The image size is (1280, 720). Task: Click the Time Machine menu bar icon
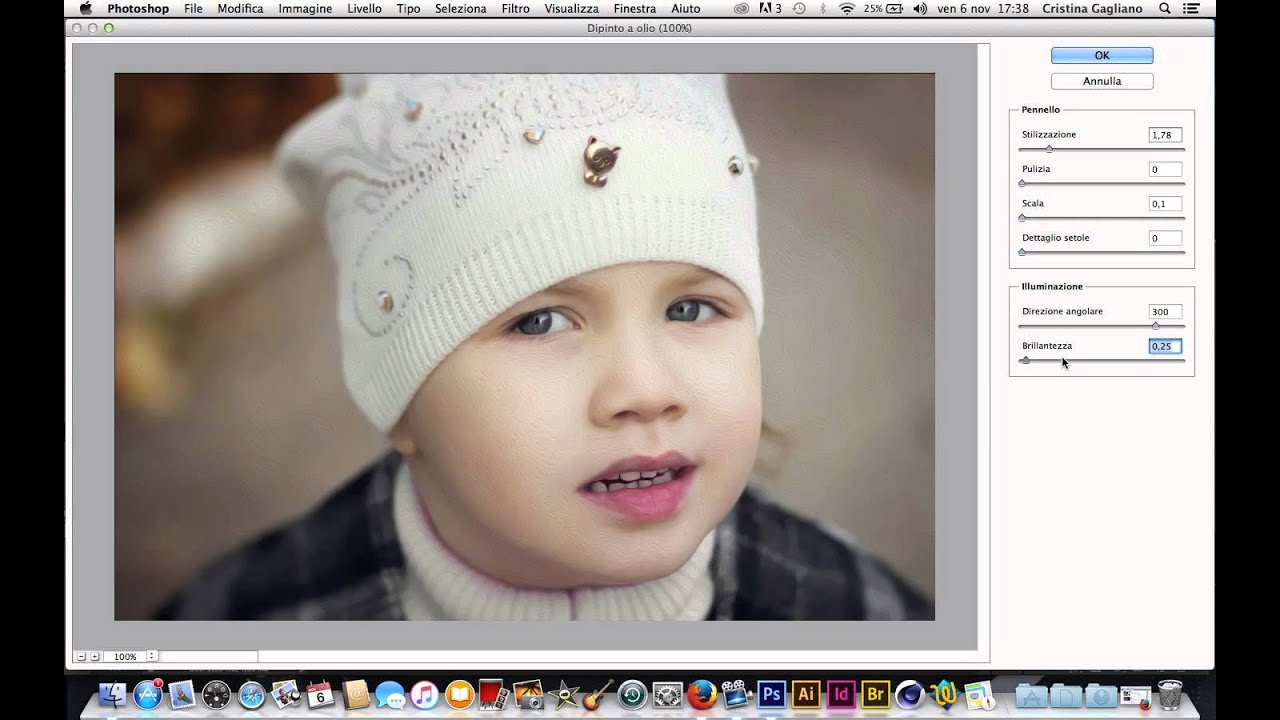(799, 9)
